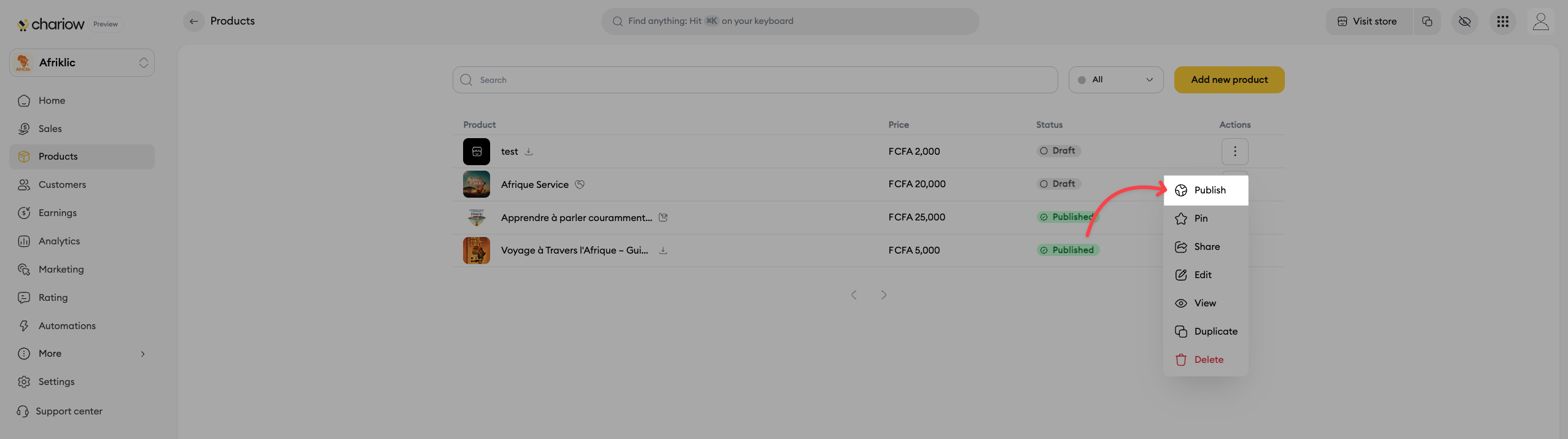Go to next page of products

tap(883, 295)
